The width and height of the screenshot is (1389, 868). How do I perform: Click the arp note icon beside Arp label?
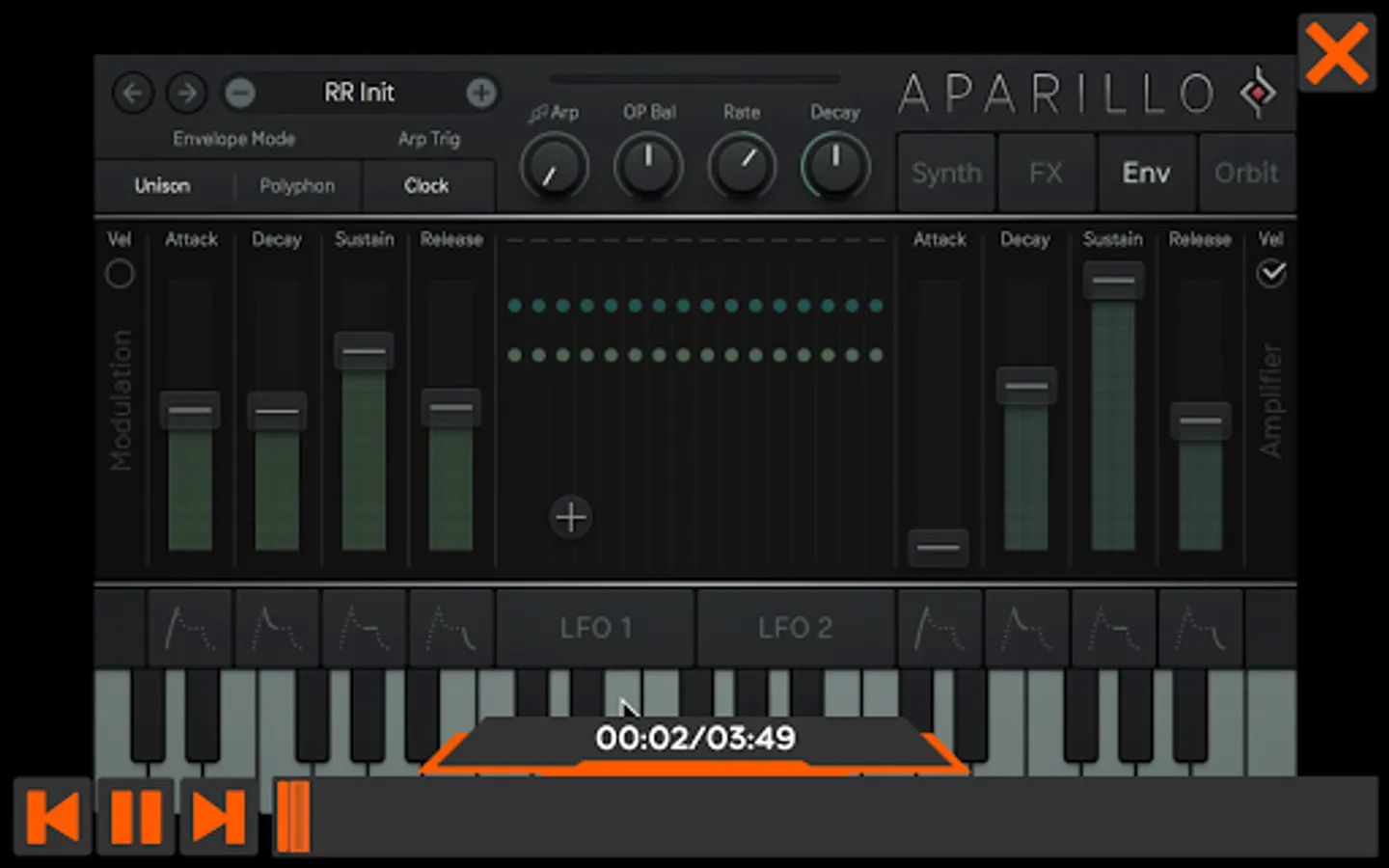click(537, 114)
